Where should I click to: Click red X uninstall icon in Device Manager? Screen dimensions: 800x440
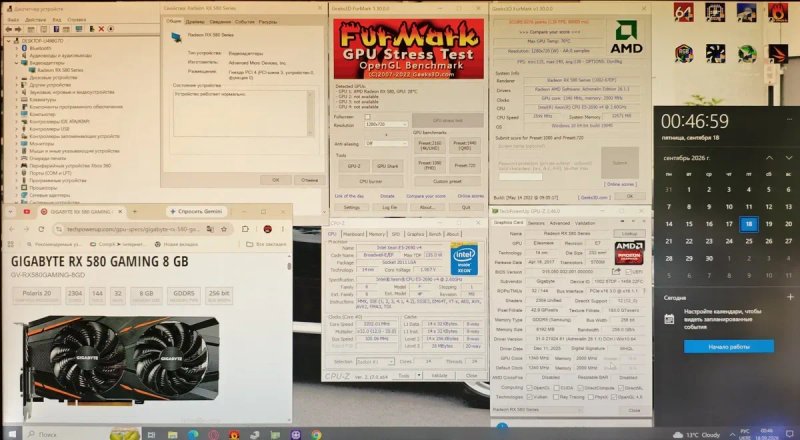[101, 29]
